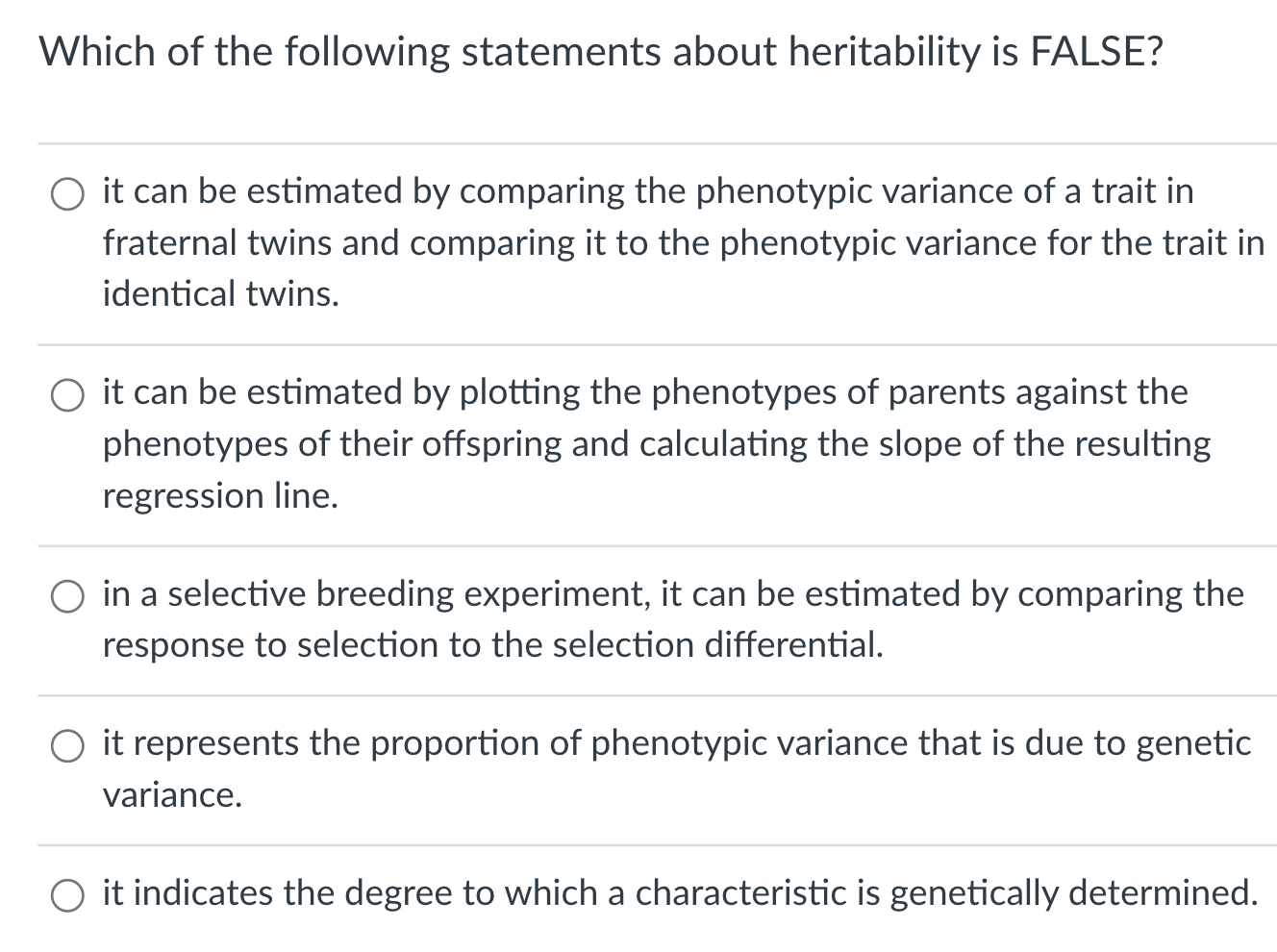Click the text of the second answer
This screenshot has height=952, width=1277.
coord(644,443)
